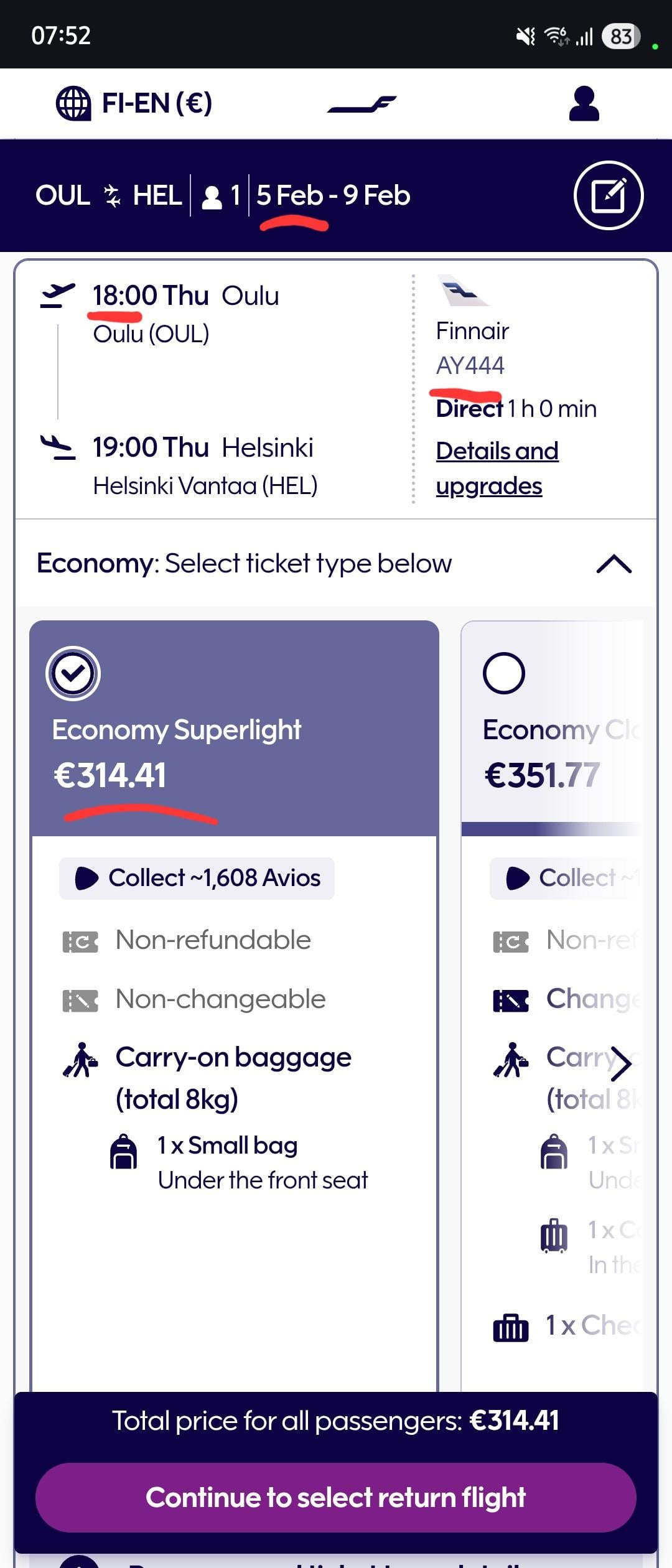
Task: Click the edit search pencil icon
Action: (x=608, y=195)
